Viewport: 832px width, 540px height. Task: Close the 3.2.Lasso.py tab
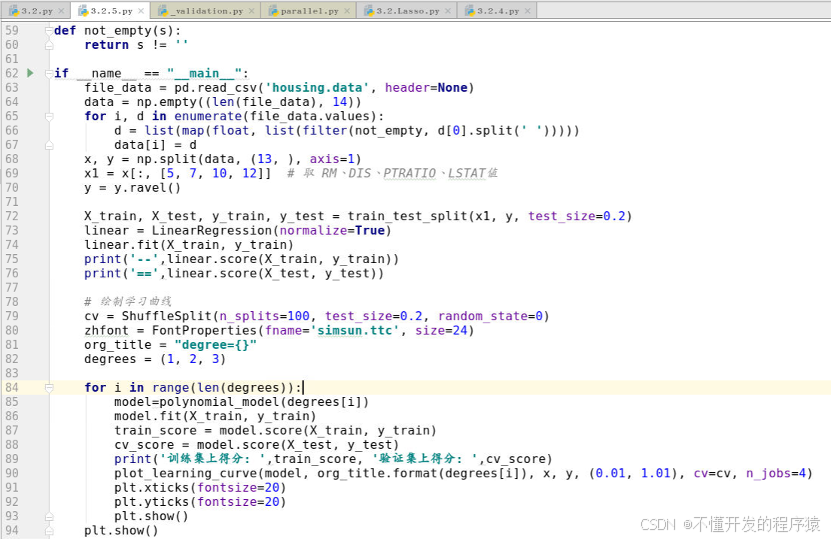point(448,11)
